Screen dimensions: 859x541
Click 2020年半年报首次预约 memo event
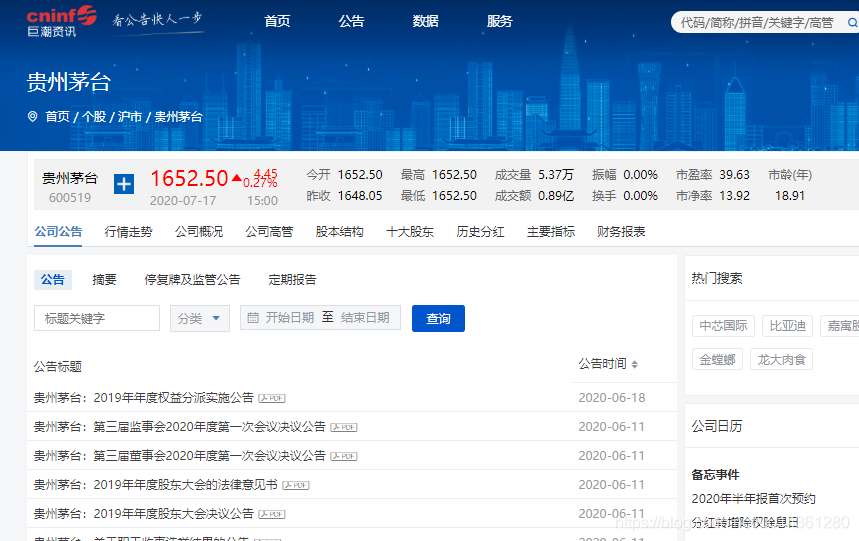pyautogui.click(x=753, y=498)
